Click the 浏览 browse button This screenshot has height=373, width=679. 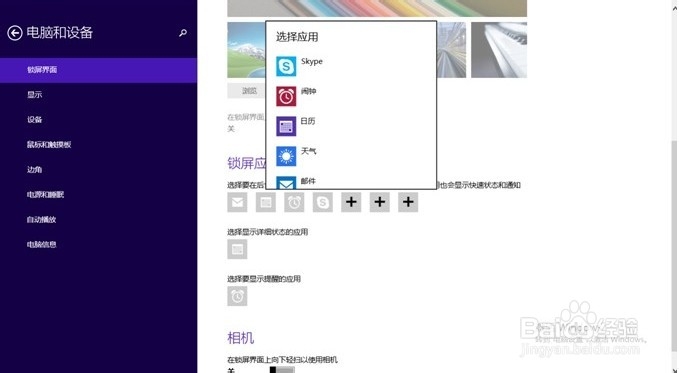[247, 91]
